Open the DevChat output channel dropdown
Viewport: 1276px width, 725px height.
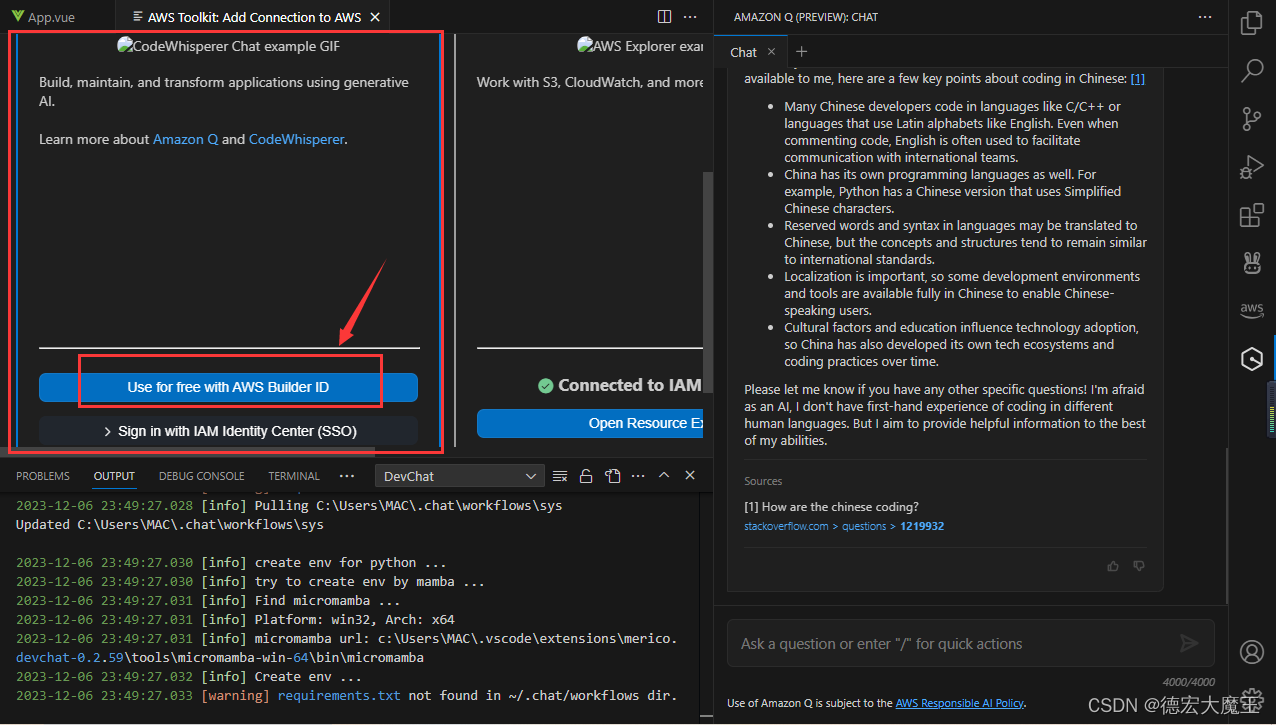coord(459,475)
